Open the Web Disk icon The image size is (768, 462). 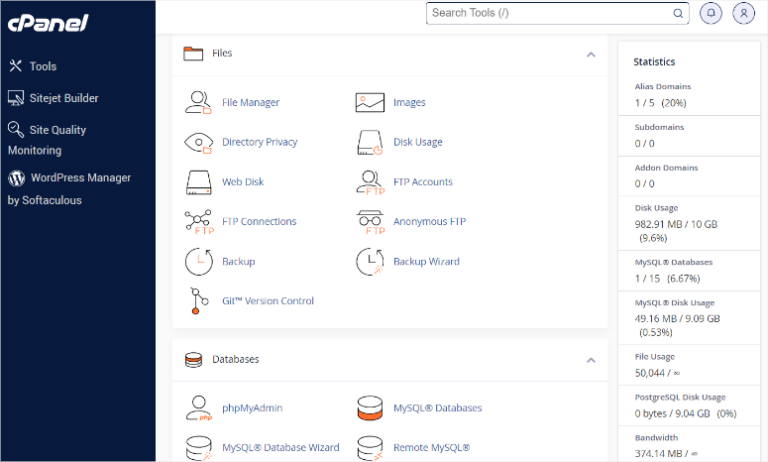(199, 182)
